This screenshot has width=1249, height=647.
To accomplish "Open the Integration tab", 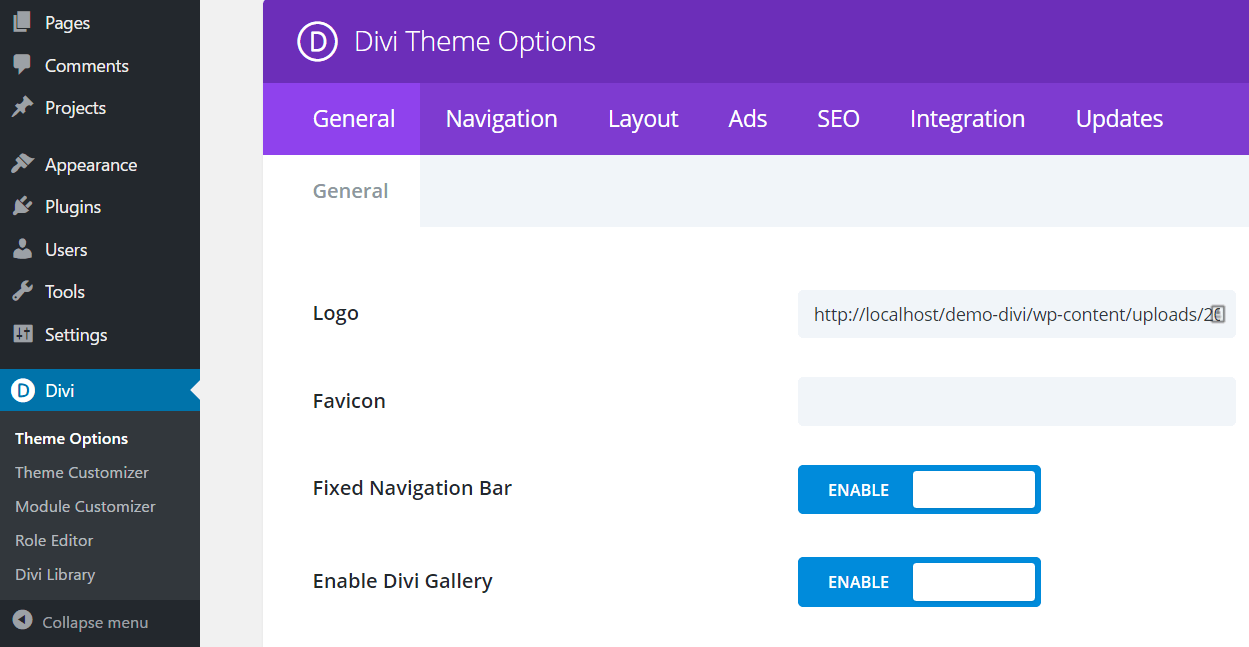I will click(967, 119).
